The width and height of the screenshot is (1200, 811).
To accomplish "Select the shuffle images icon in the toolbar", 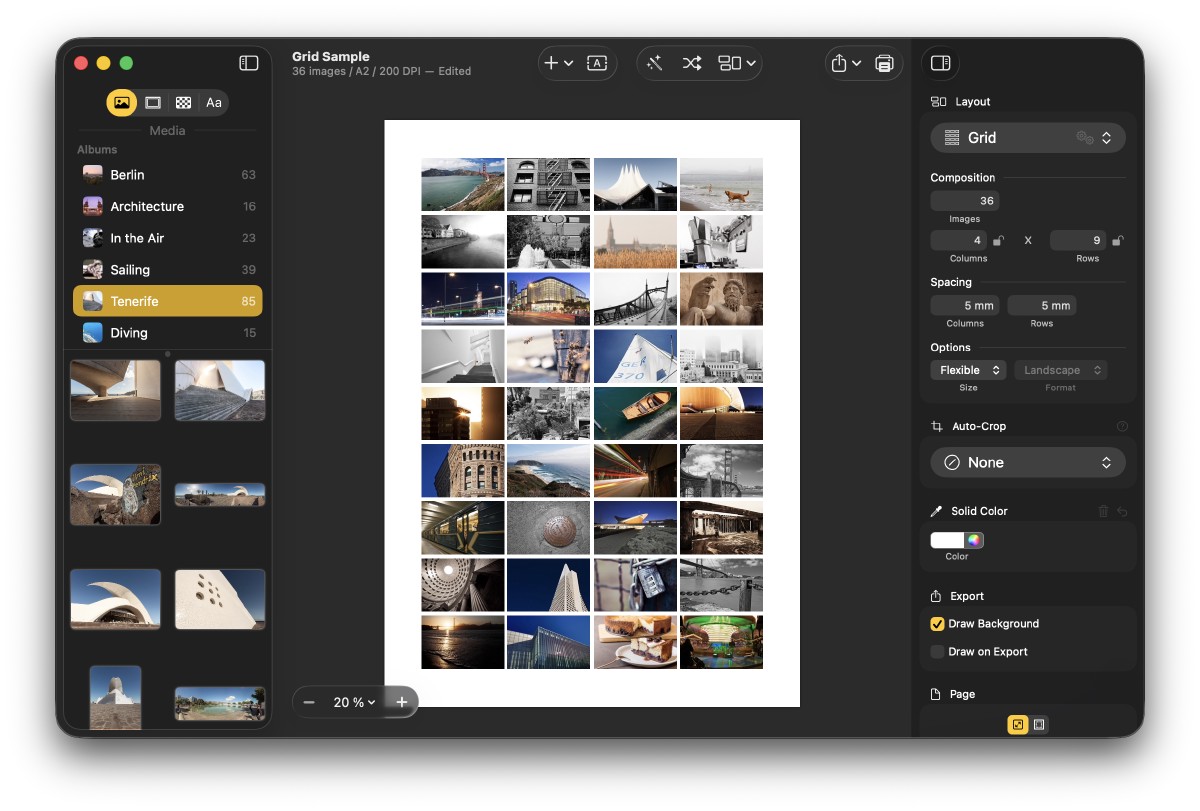I will (x=692, y=63).
